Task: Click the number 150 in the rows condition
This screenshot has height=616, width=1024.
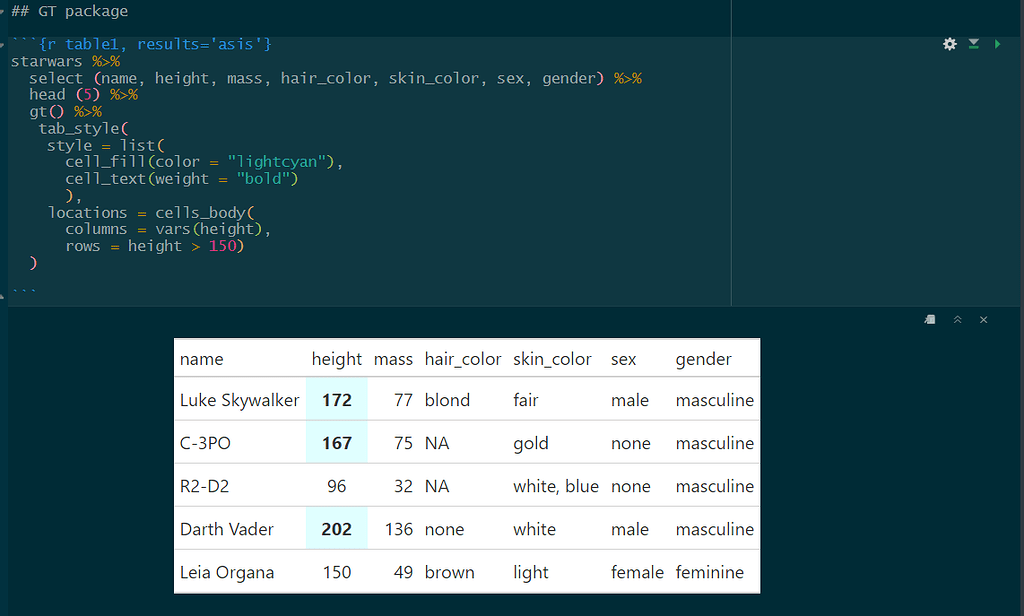Action: pyautogui.click(x=222, y=245)
